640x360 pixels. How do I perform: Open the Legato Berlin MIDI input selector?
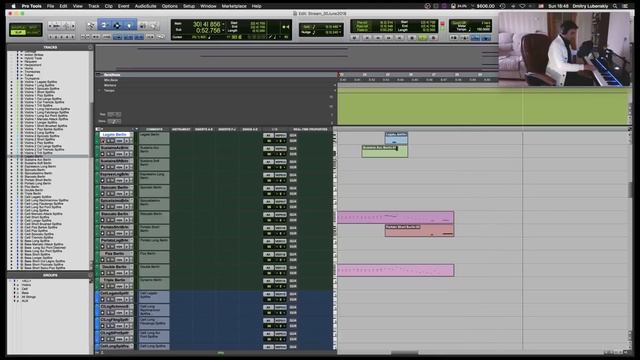268,135
